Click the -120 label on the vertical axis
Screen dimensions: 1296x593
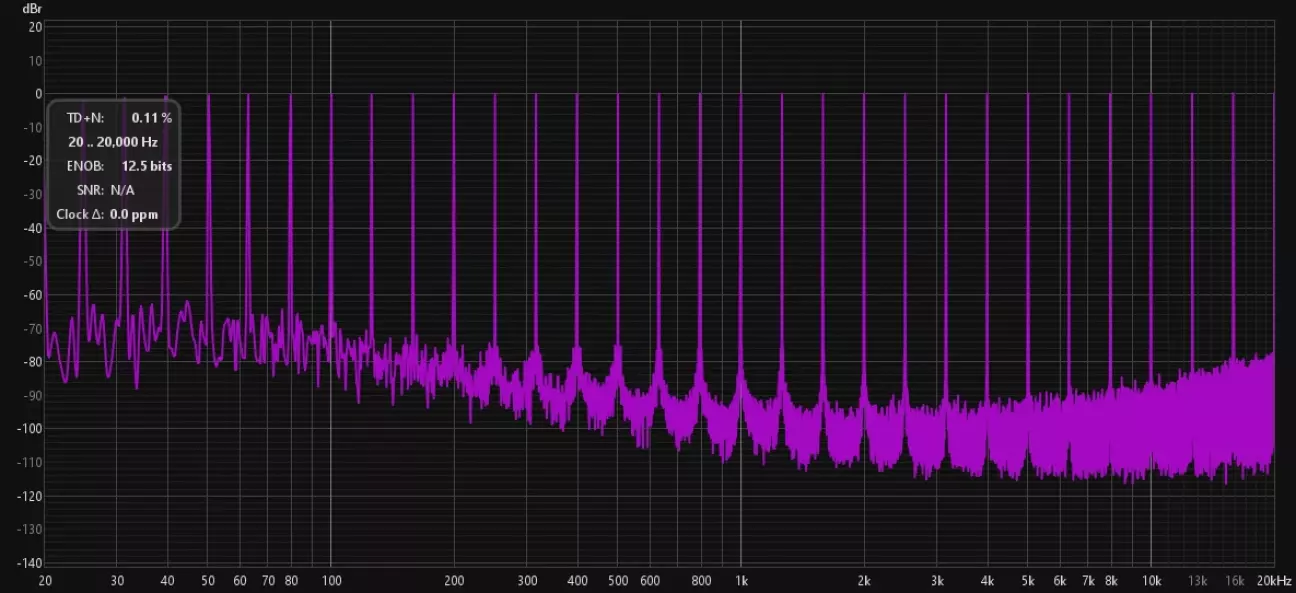coord(30,496)
